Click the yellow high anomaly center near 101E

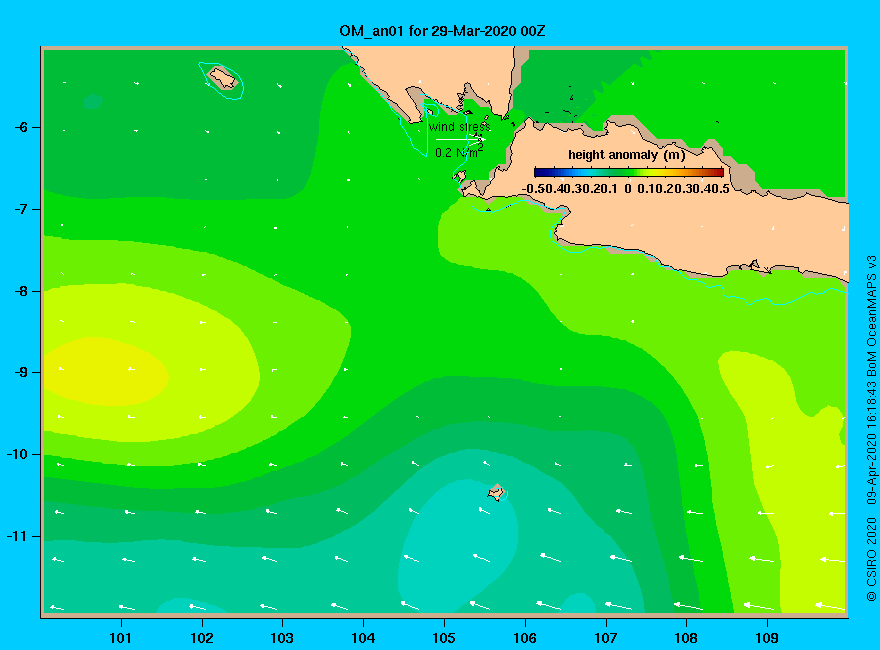click(107, 372)
